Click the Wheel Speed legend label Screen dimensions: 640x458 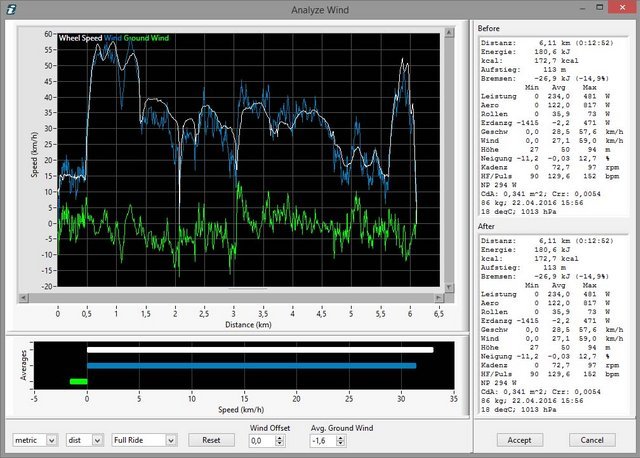coord(80,38)
